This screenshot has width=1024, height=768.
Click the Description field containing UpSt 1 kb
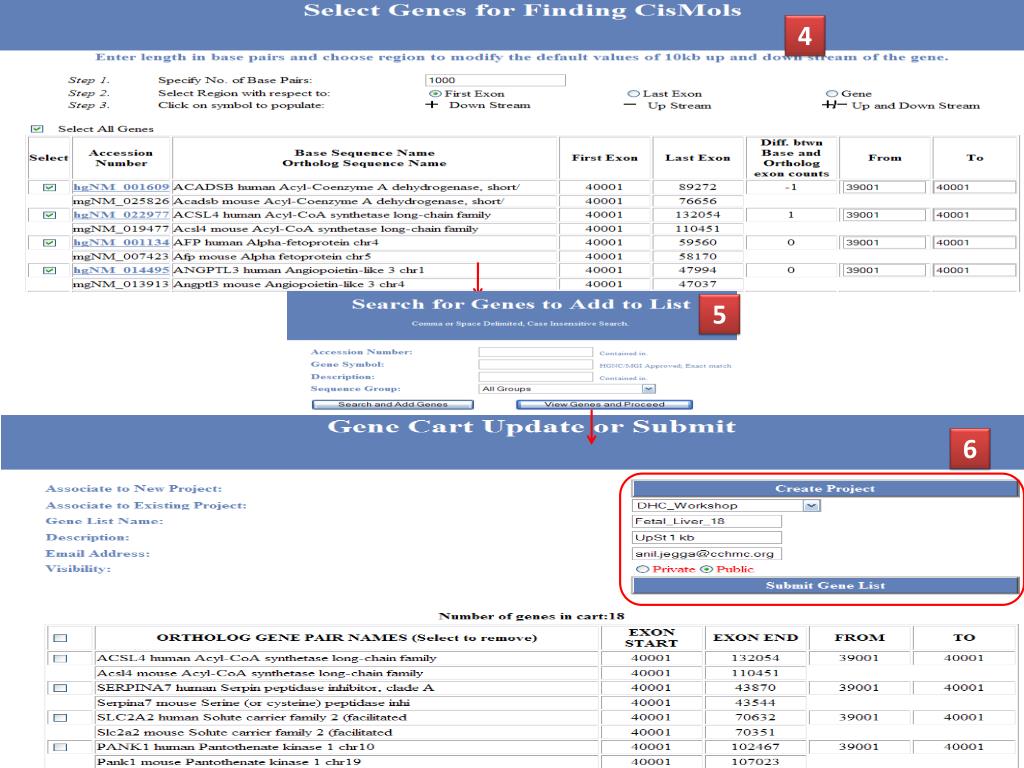pyautogui.click(x=707, y=537)
